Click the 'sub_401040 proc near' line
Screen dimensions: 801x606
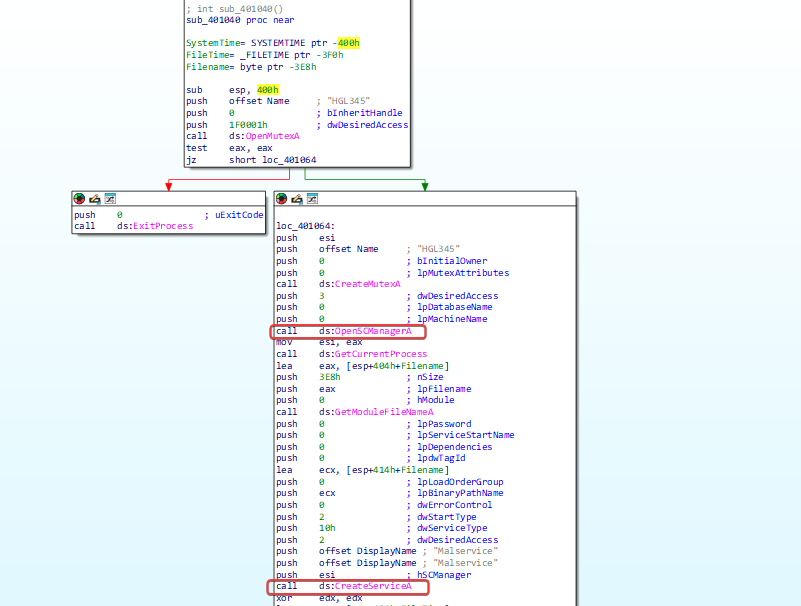240,20
